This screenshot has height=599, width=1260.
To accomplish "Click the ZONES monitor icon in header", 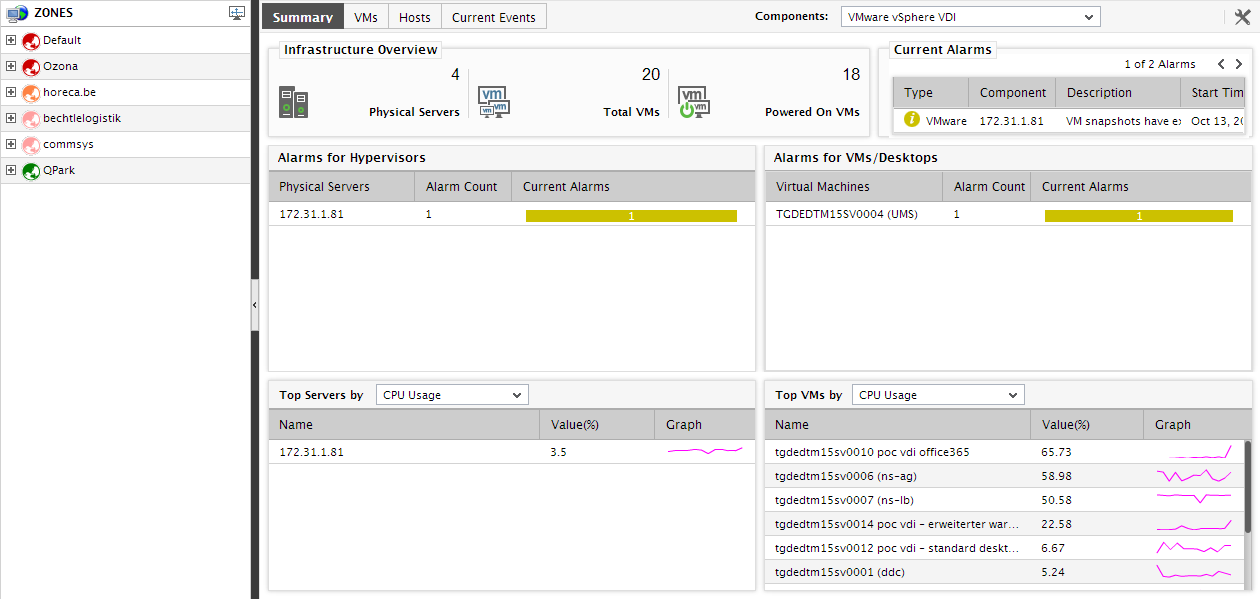I will tap(17, 13).
